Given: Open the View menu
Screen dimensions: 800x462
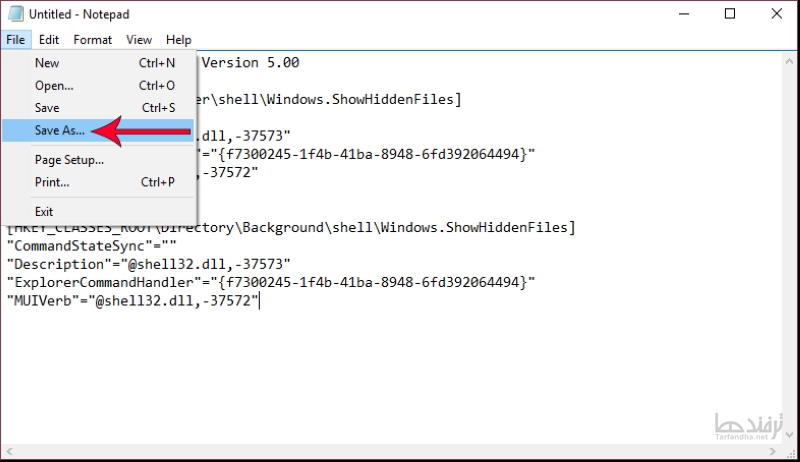Looking at the screenshot, I should point(139,40).
